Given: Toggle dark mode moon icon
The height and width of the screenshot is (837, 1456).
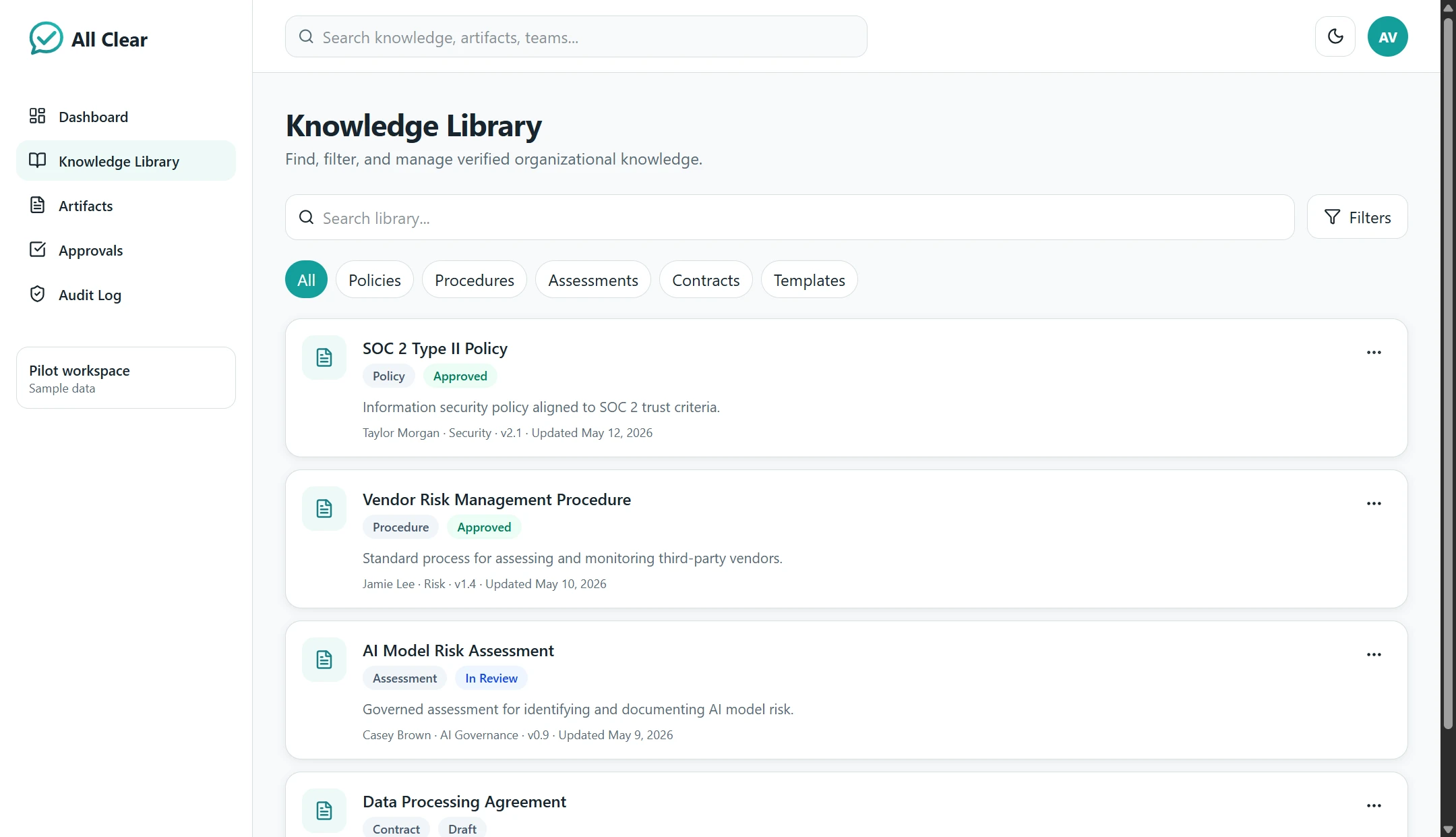Looking at the screenshot, I should tap(1335, 36).
